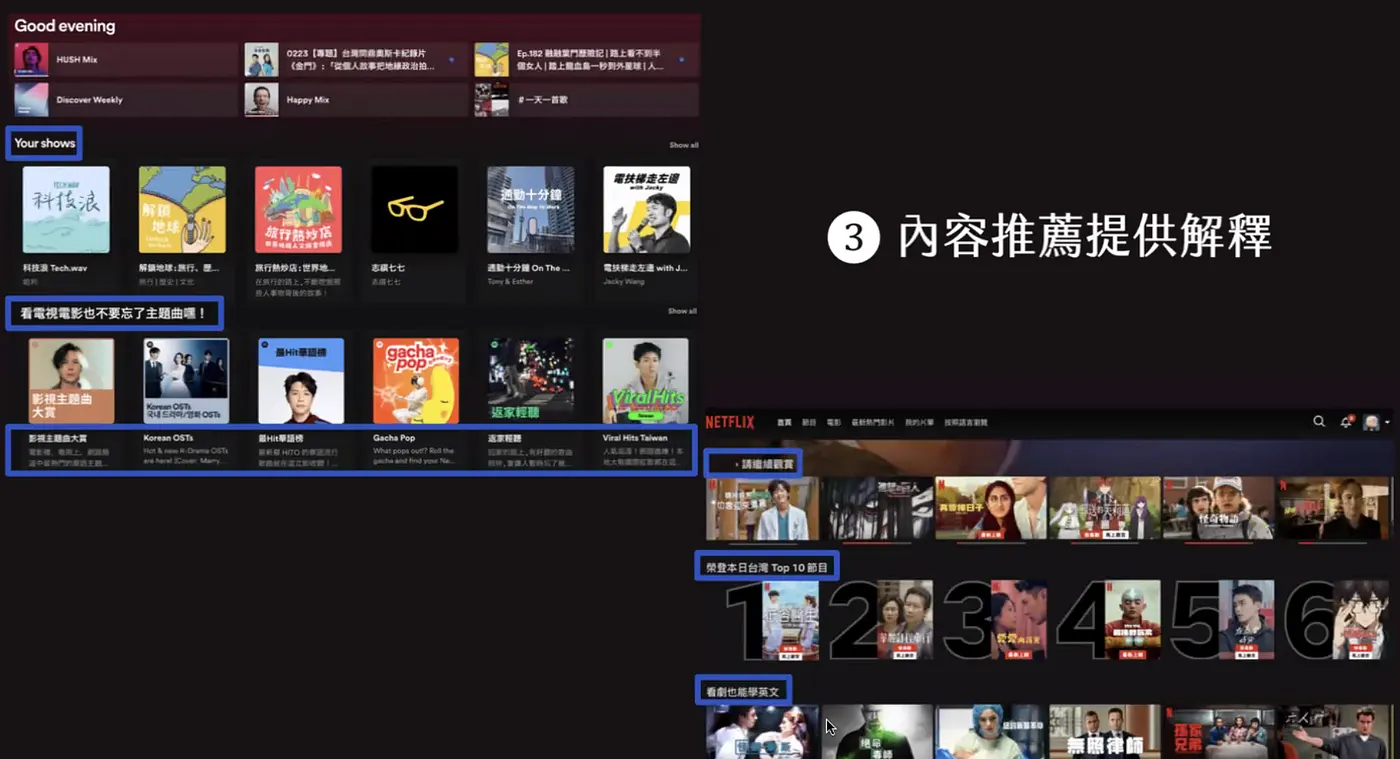The height and width of the screenshot is (759, 1400).
Task: Click the red NETFLIX logo
Action: [x=730, y=422]
